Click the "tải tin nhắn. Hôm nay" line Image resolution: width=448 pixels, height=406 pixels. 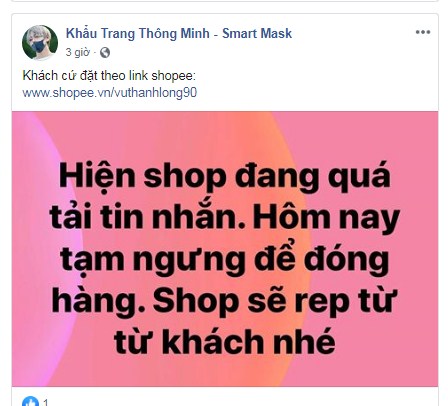point(224,217)
